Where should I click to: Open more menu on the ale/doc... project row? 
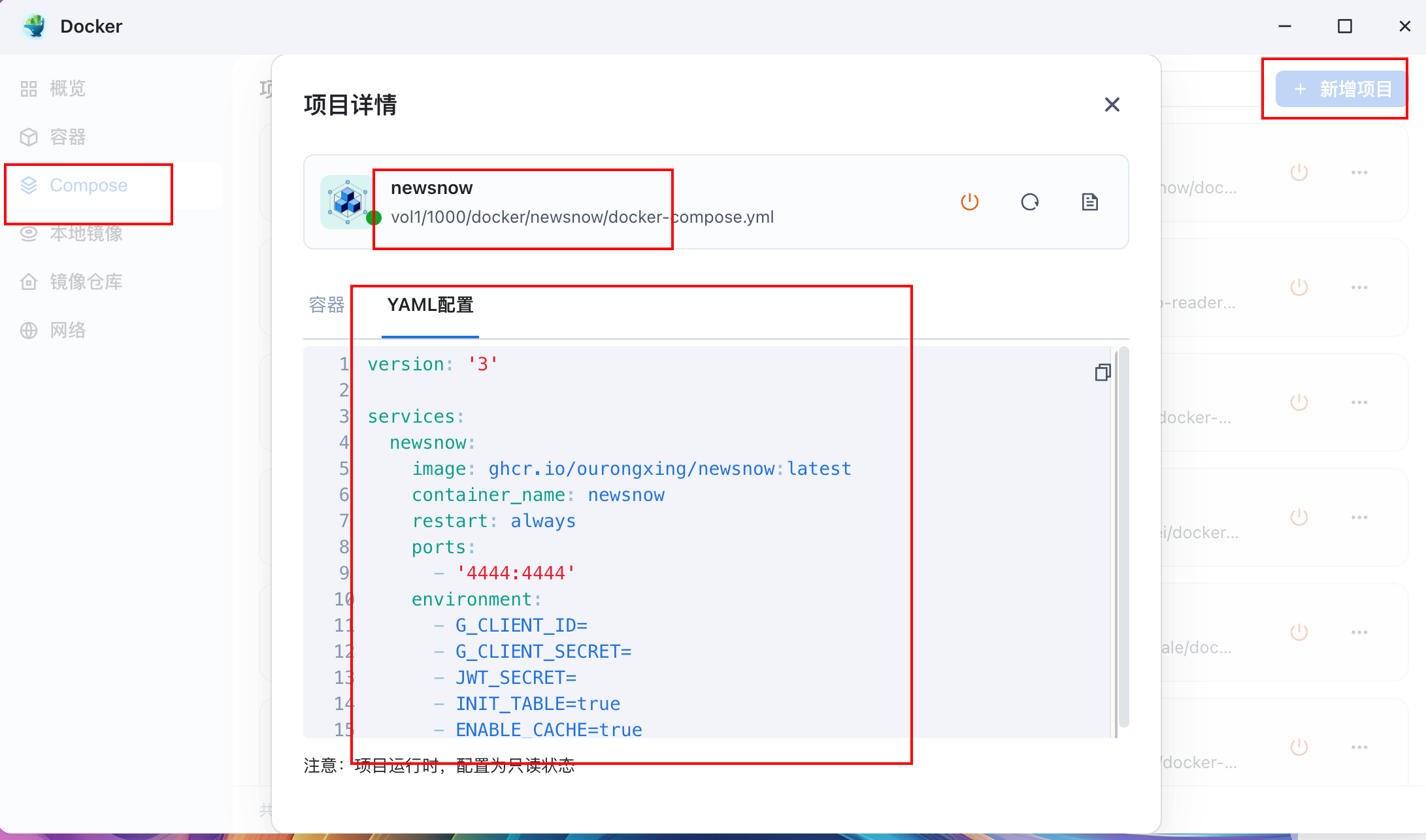pyautogui.click(x=1359, y=632)
